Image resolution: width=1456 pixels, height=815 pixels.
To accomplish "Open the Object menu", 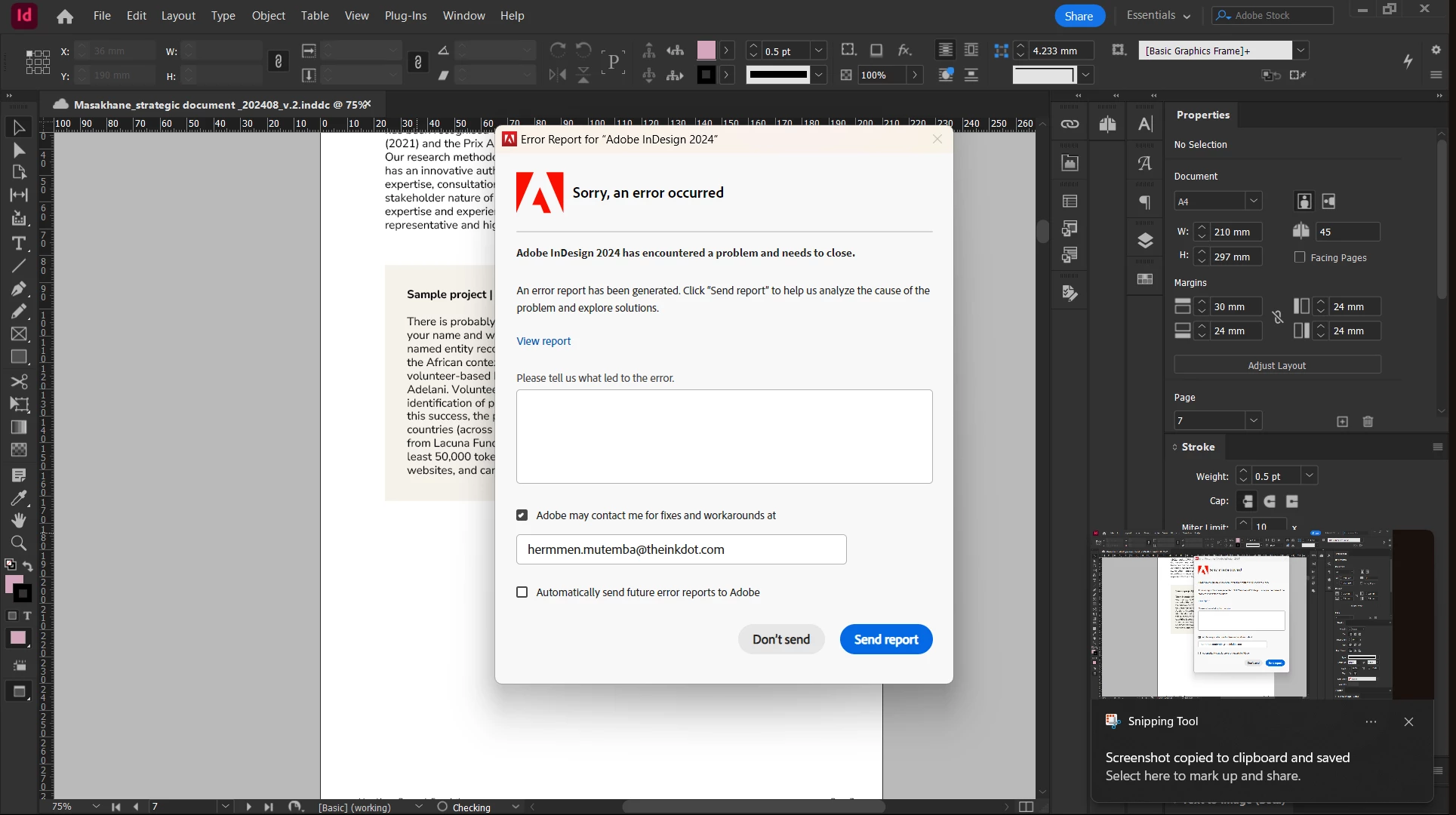I will click(x=268, y=16).
